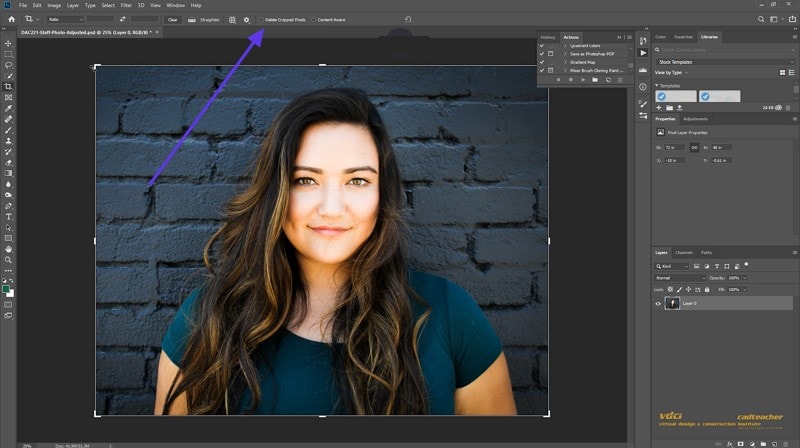Click the search magnifier icon top right
800x448 pixels.
tap(761, 19)
